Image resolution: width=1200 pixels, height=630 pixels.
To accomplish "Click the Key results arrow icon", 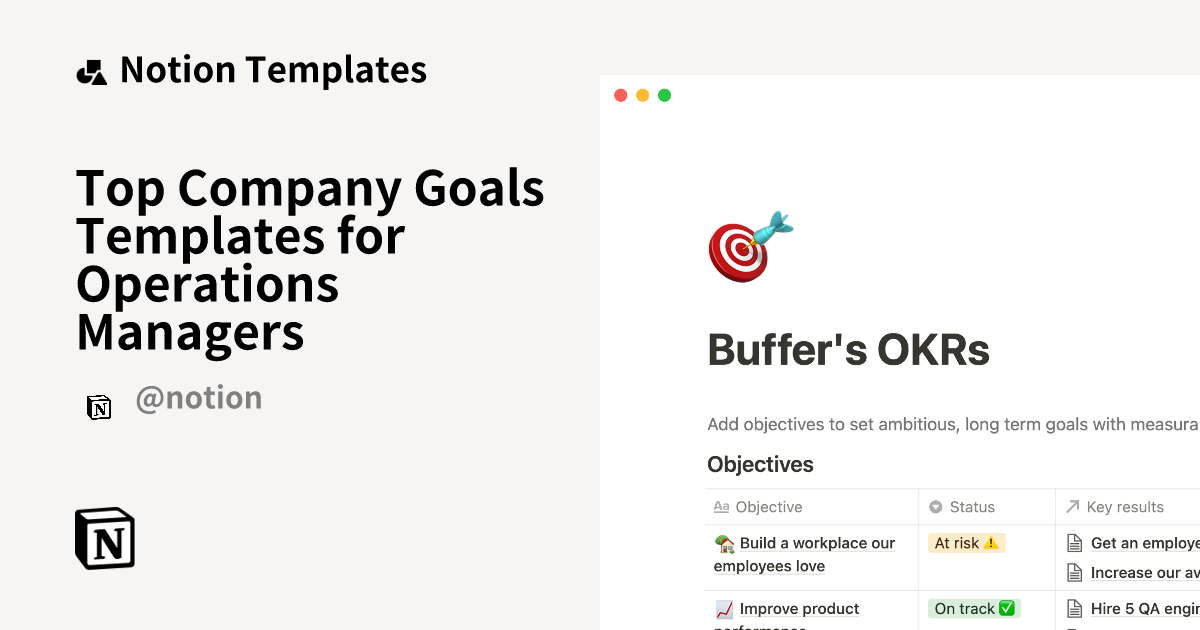I will pos(1073,507).
